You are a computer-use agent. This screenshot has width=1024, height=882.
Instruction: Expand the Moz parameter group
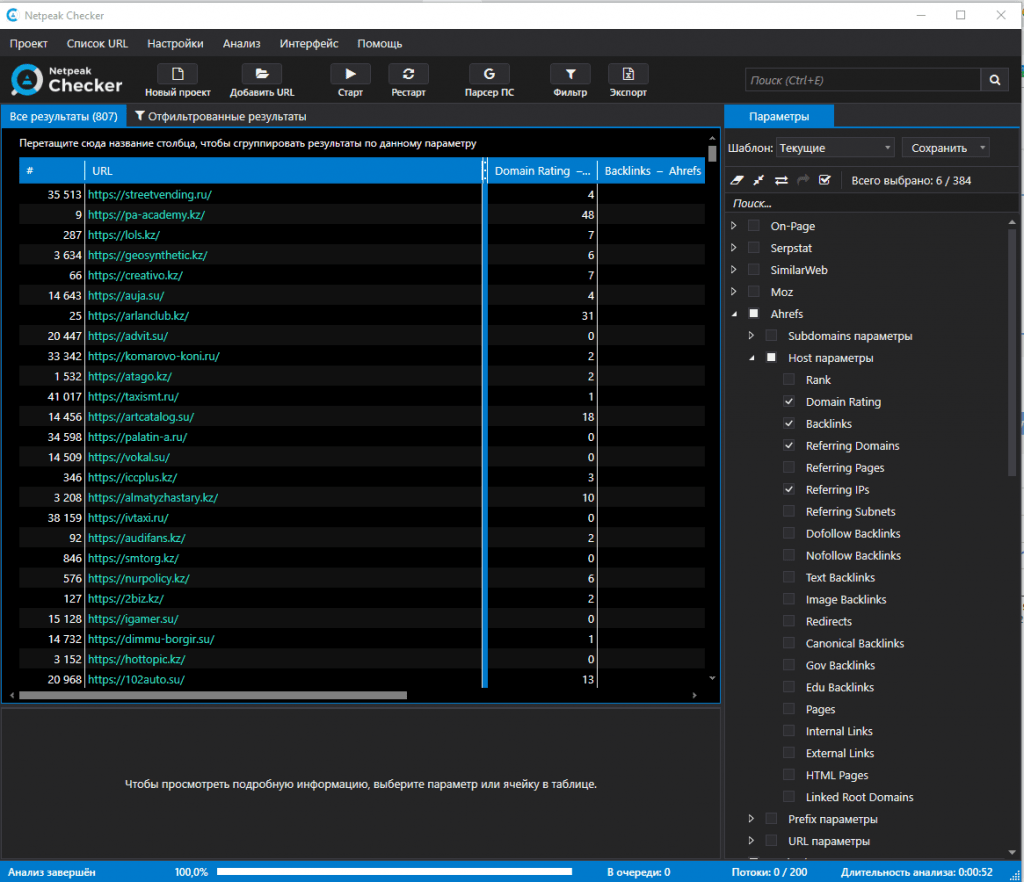tap(734, 292)
